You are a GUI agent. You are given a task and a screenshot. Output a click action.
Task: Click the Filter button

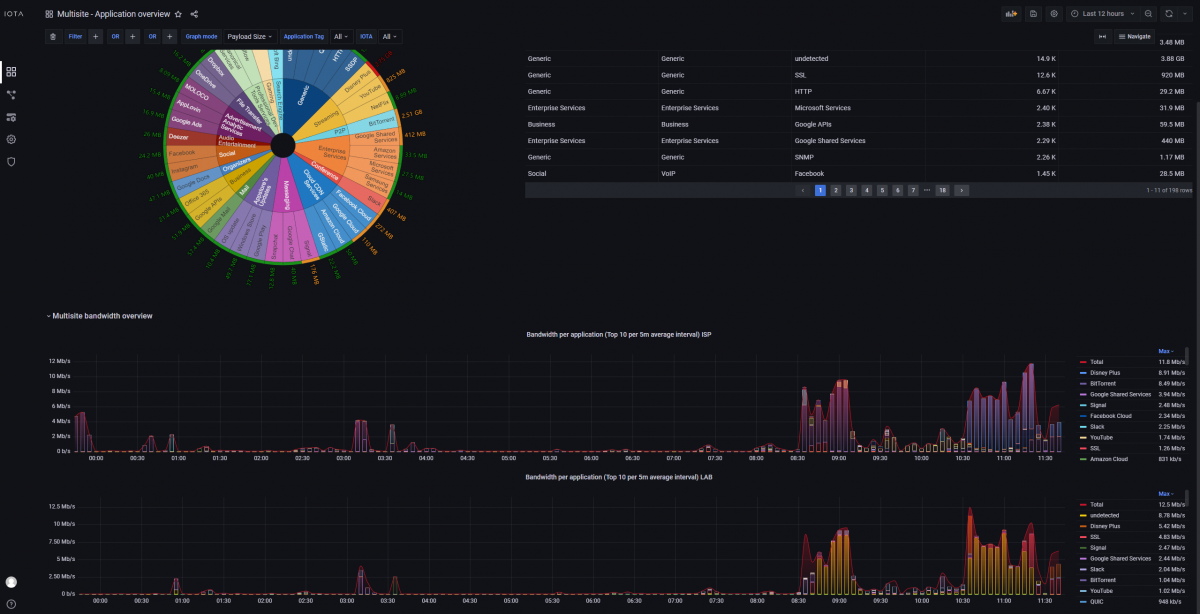click(x=75, y=36)
